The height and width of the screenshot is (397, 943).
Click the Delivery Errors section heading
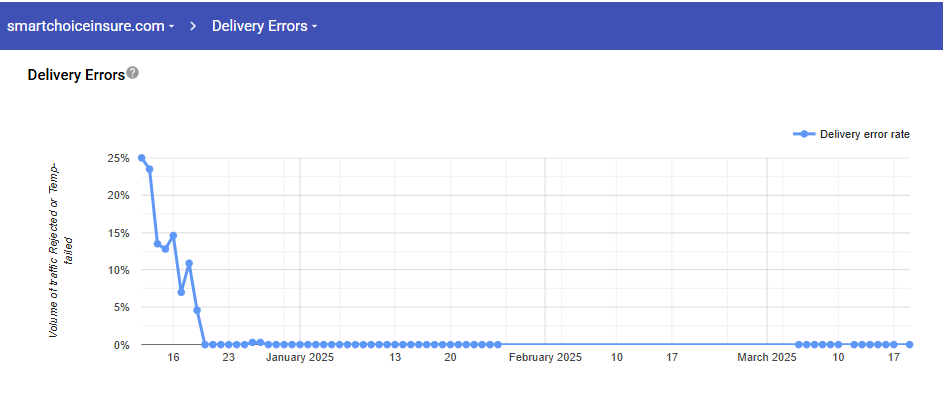click(76, 75)
